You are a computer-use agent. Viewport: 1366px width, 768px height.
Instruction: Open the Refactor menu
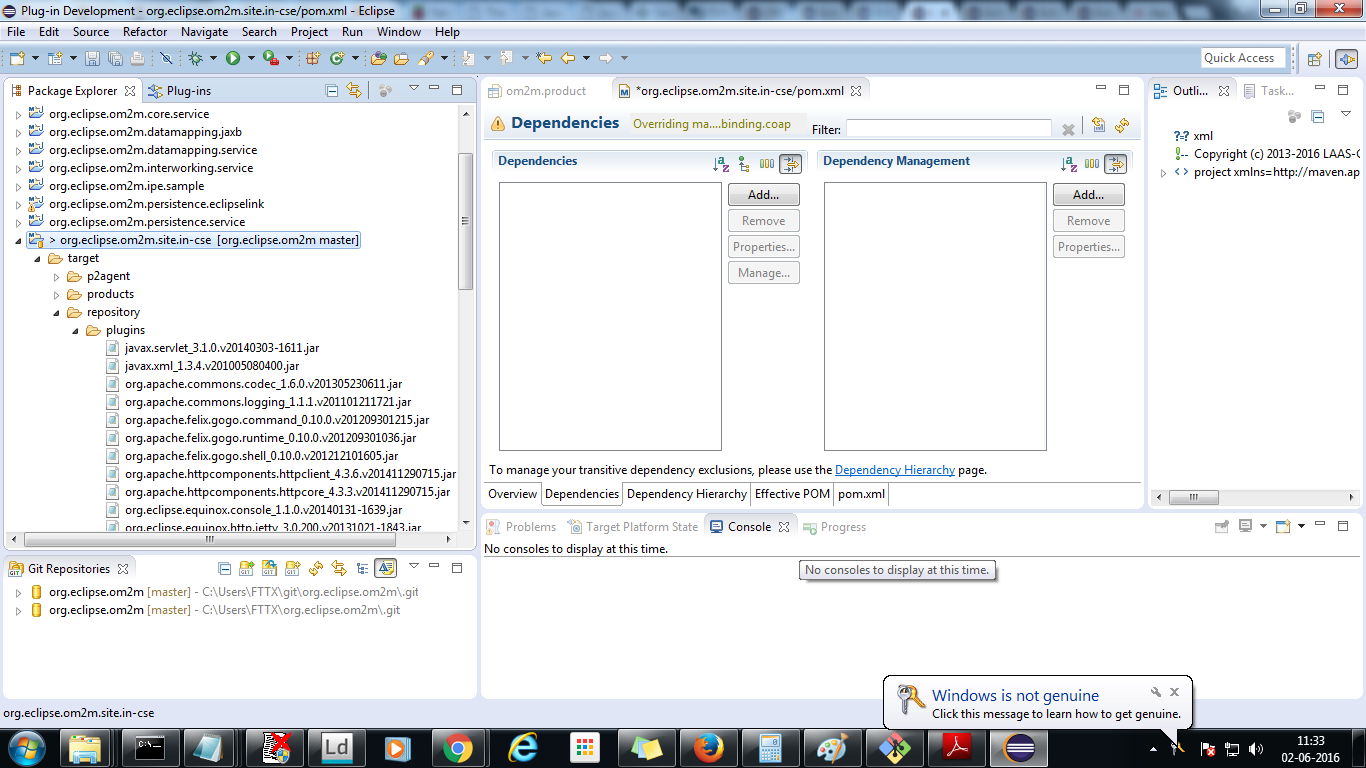145,32
